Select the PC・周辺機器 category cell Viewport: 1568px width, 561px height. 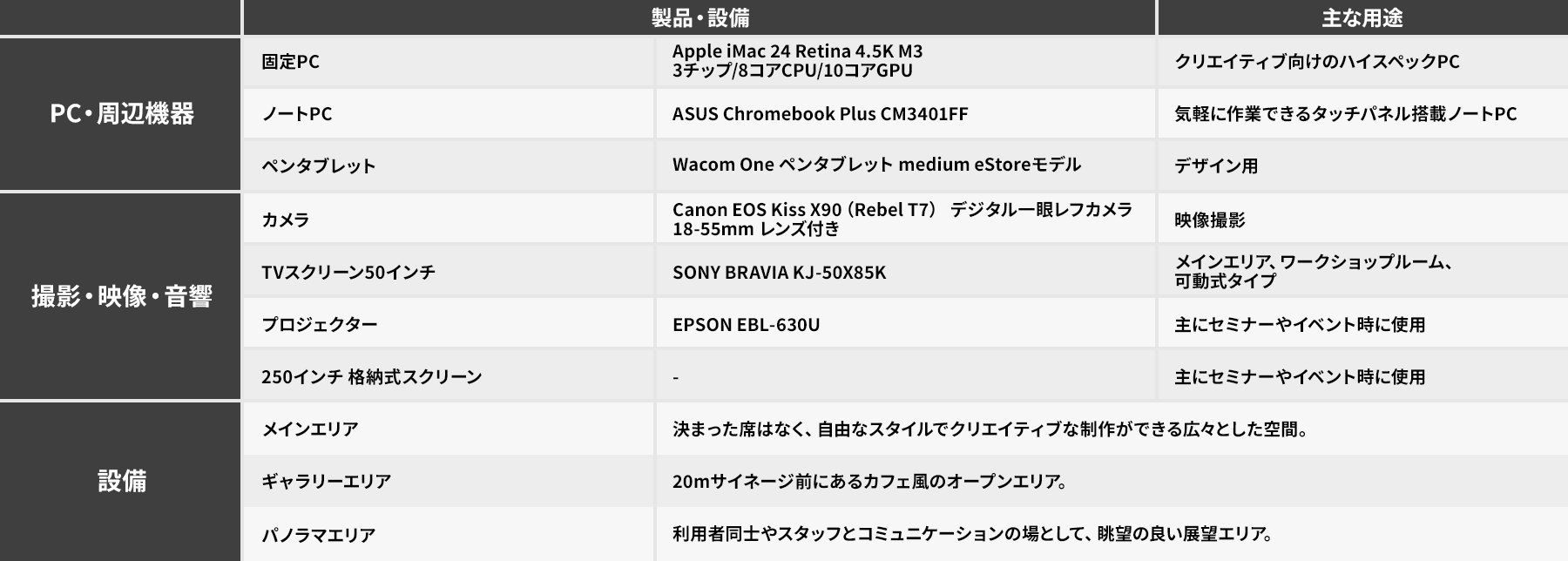(x=120, y=113)
